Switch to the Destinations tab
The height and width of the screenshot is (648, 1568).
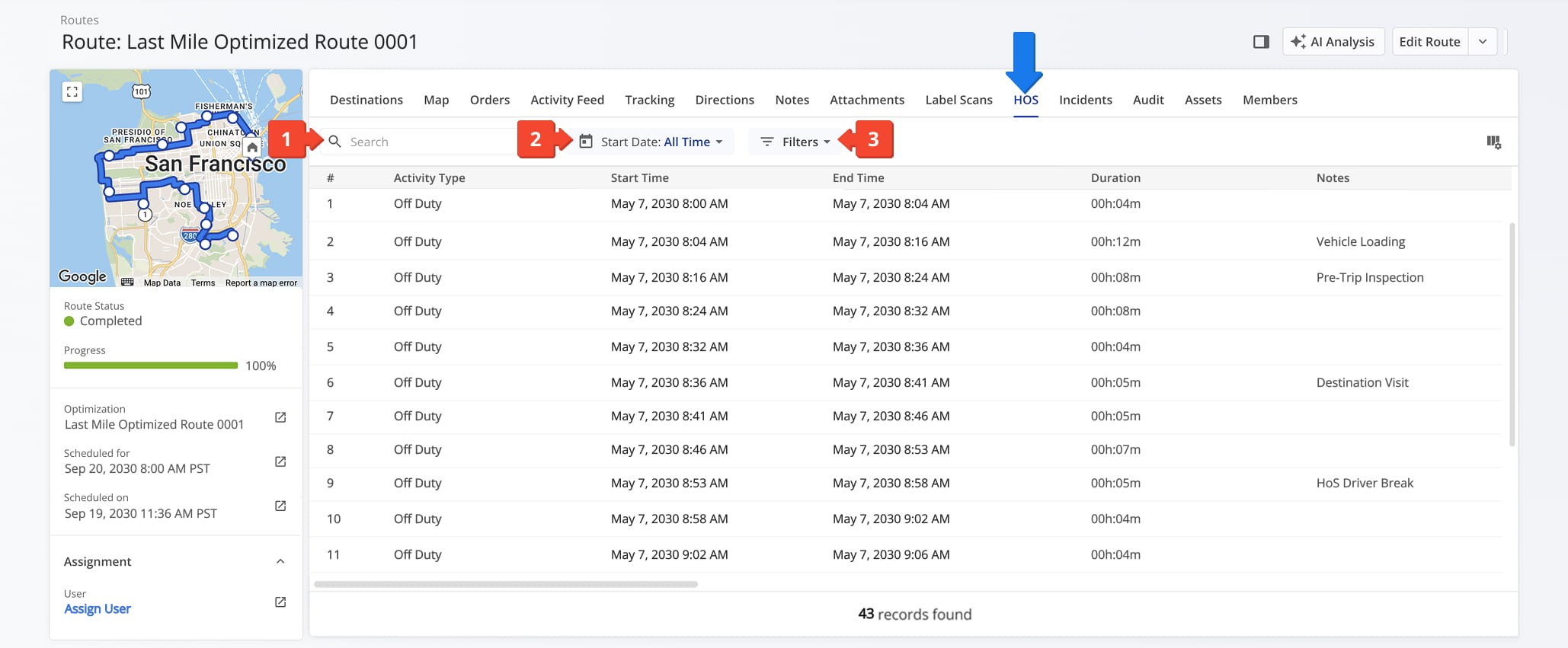click(366, 100)
